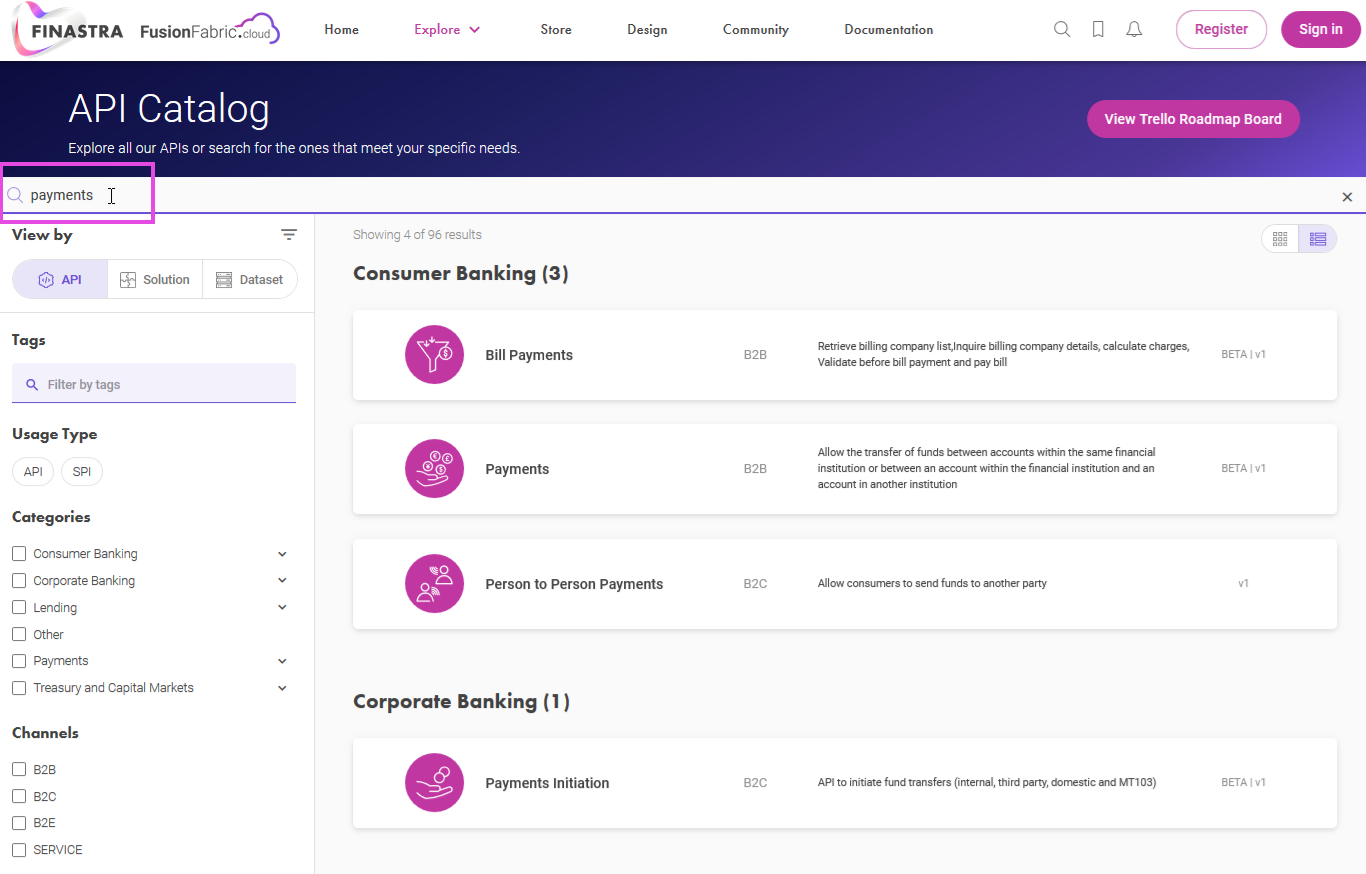Click the Sign in button

pos(1321,30)
